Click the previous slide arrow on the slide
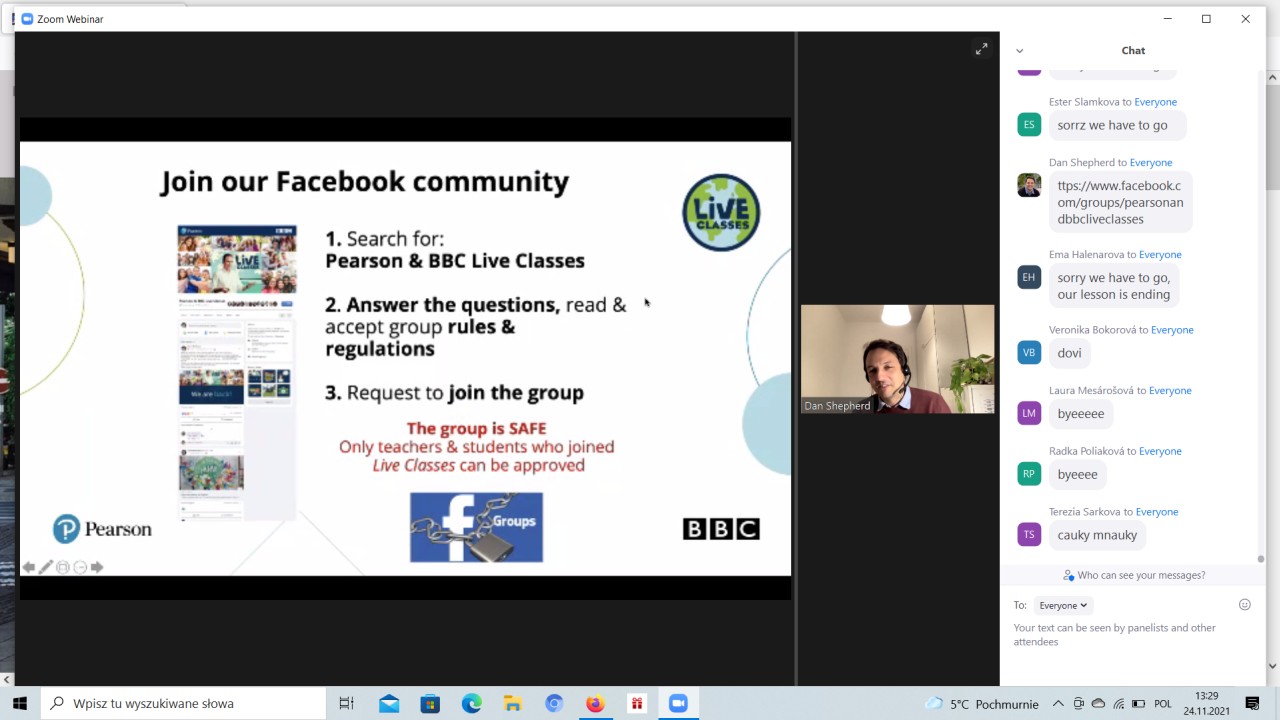Screen dimensions: 1280x720 click(x=29, y=567)
